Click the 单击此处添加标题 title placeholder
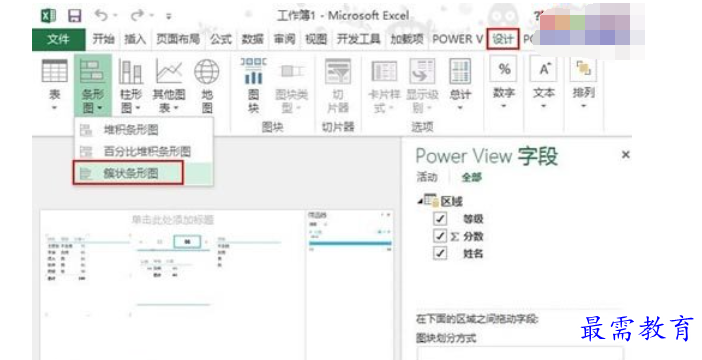702x360 pixels. (173, 220)
